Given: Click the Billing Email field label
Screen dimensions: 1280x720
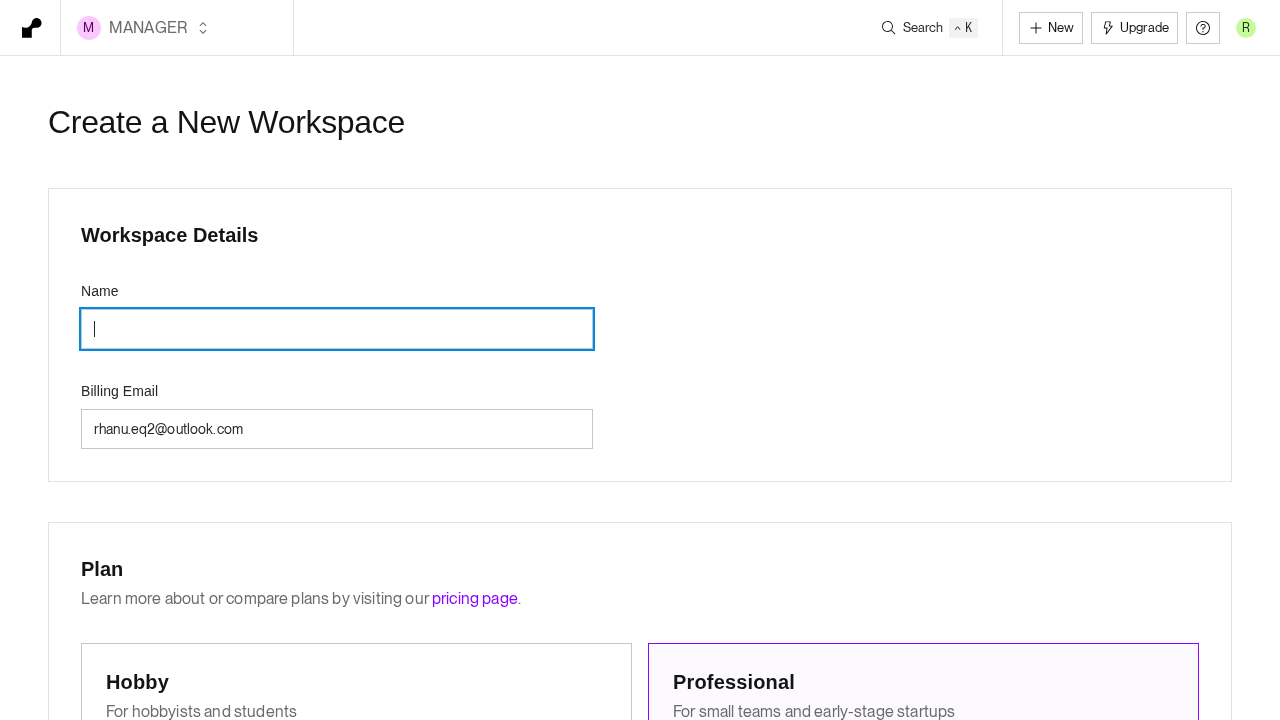Looking at the screenshot, I should pos(119,391).
